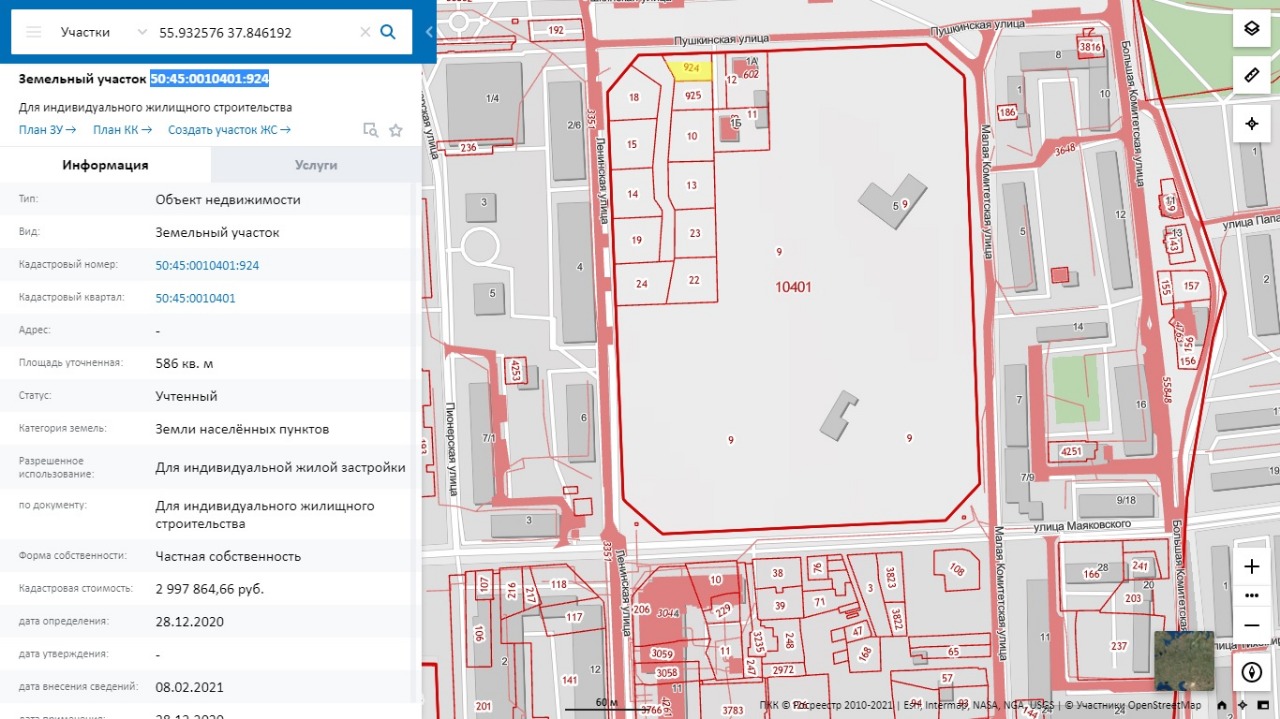Viewport: 1280px width, 719px height.
Task: Open the Участки search type dropdown
Action: click(x=103, y=32)
